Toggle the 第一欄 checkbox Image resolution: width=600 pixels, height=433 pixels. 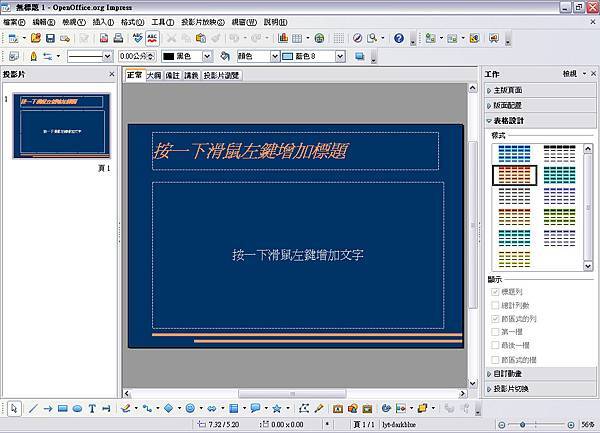coord(495,331)
